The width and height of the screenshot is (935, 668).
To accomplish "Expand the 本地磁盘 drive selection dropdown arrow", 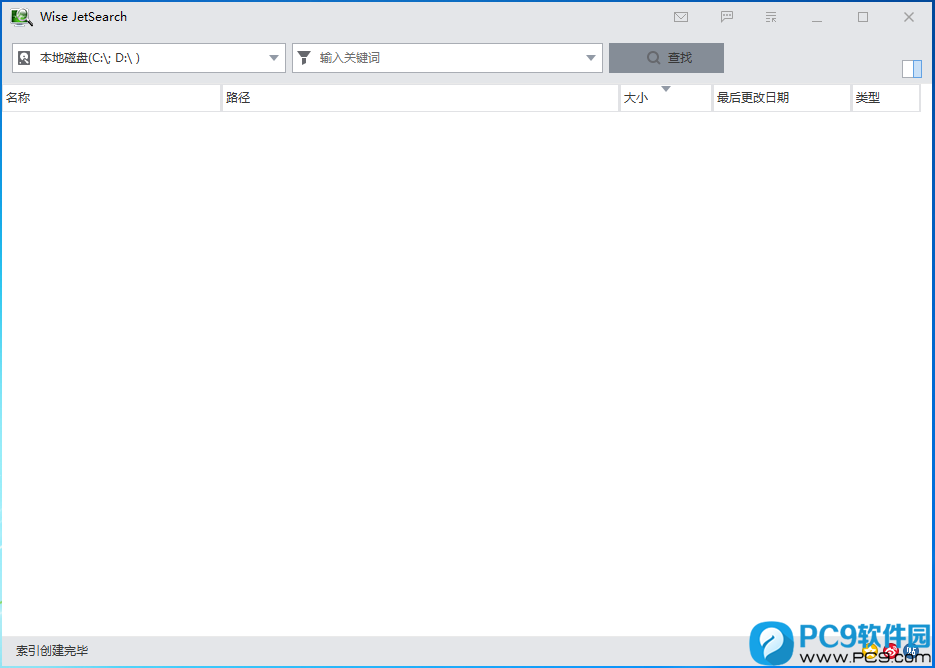I will coord(274,58).
